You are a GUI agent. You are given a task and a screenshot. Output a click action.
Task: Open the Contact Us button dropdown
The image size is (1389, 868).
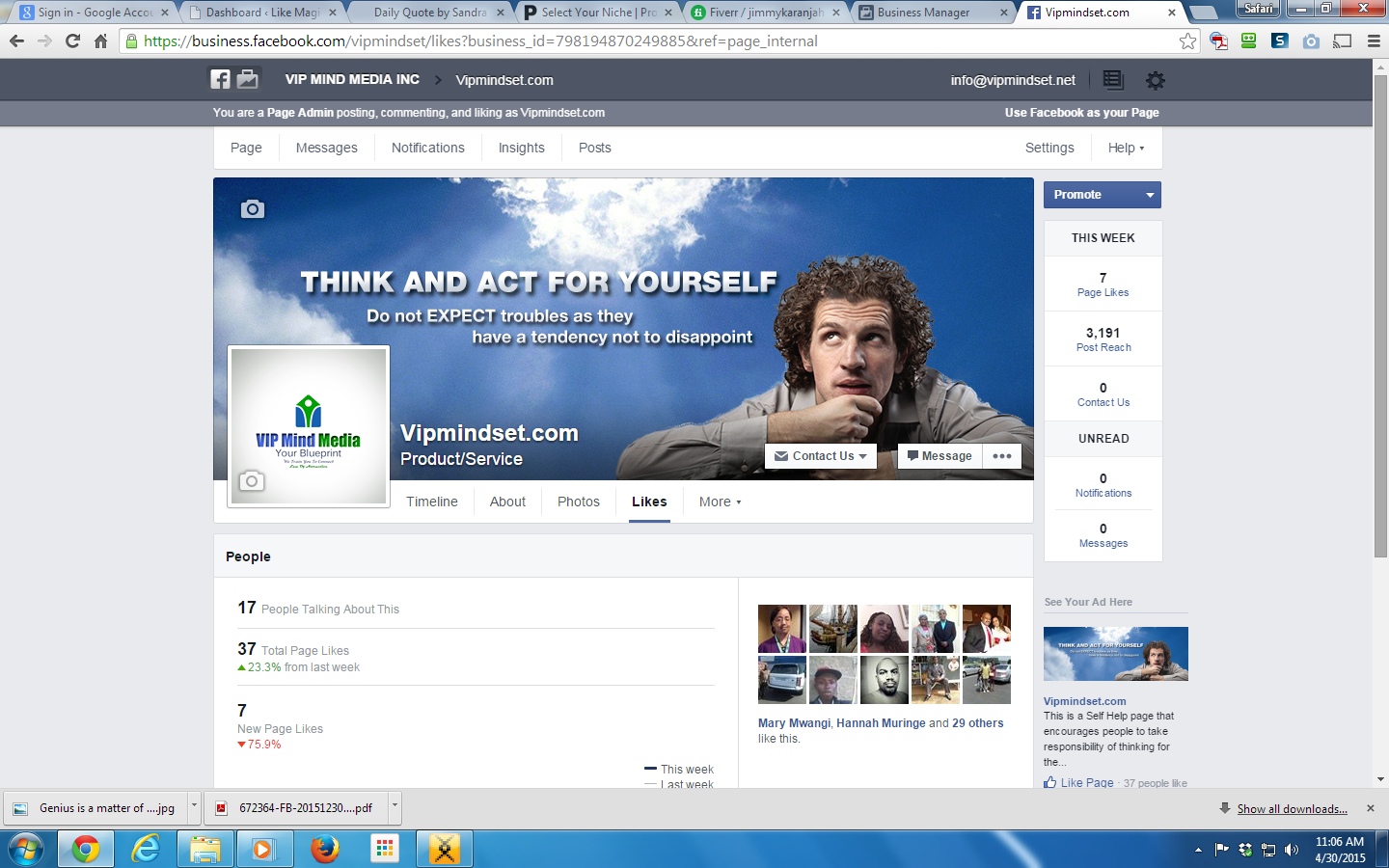click(821, 456)
